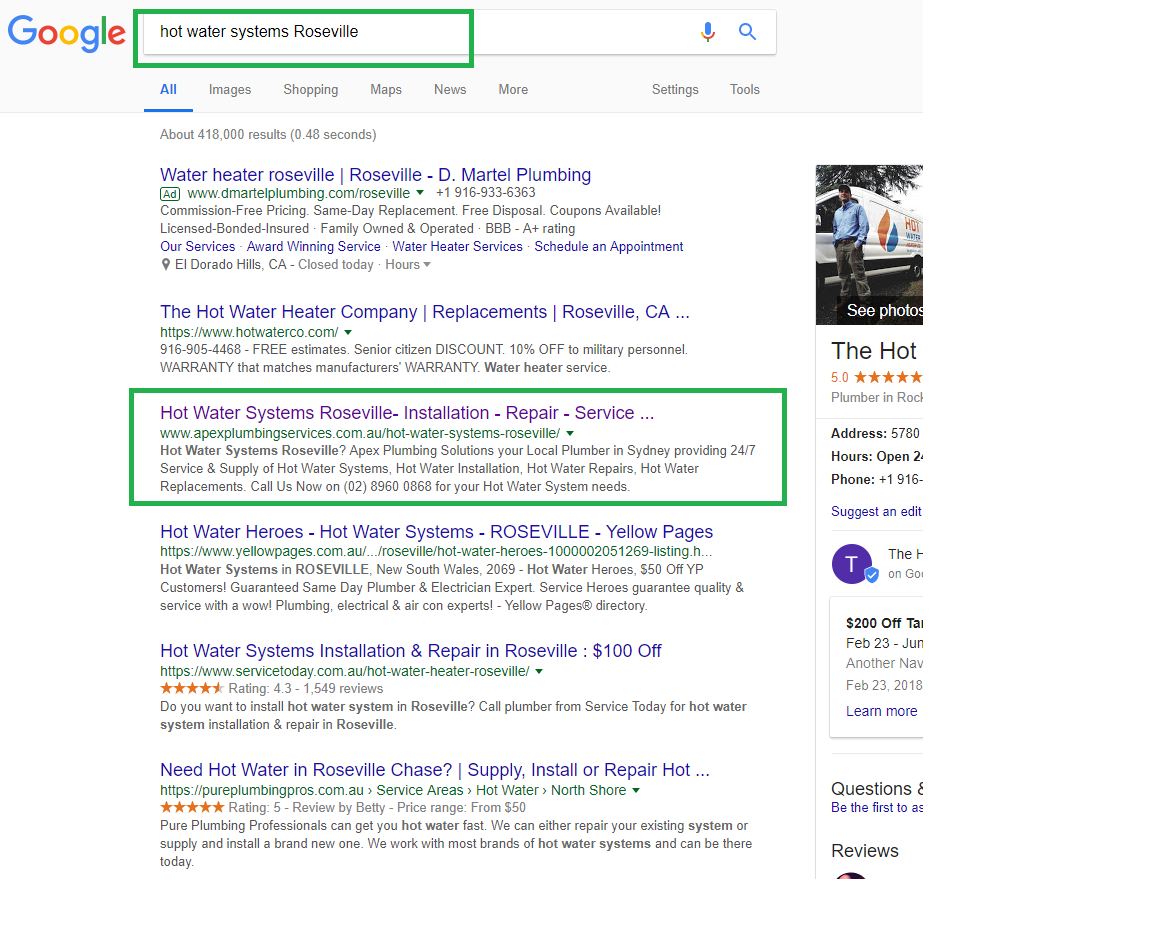Click the purple T profile avatar
Screen dimensions: 1156x938
tap(852, 564)
